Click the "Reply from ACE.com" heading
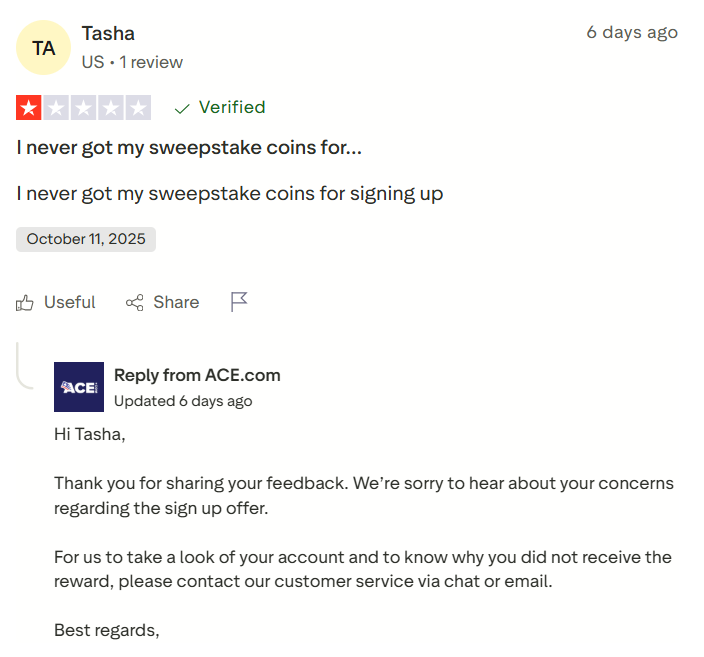 197,375
